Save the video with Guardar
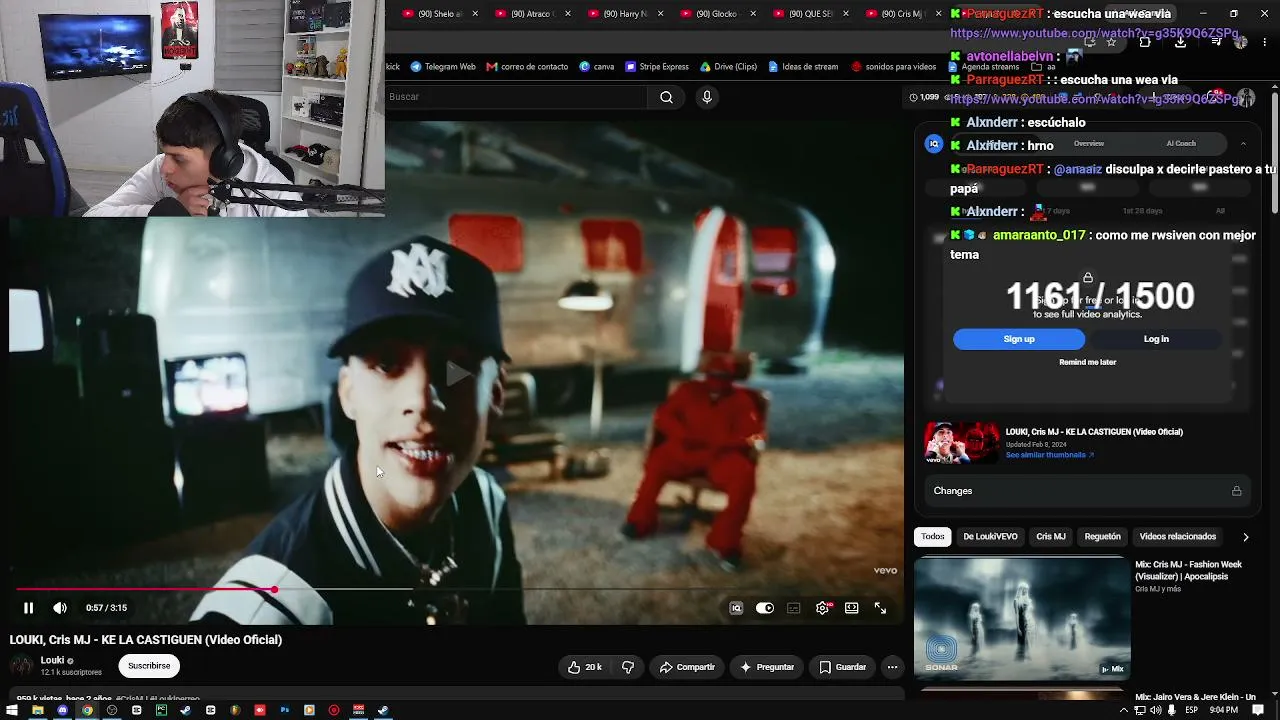Screen dimensions: 1280x720 (x=843, y=667)
